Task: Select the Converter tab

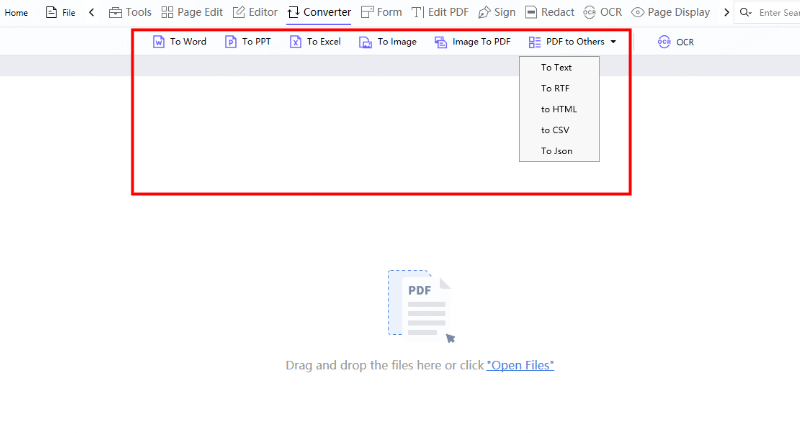Action: 319,12
